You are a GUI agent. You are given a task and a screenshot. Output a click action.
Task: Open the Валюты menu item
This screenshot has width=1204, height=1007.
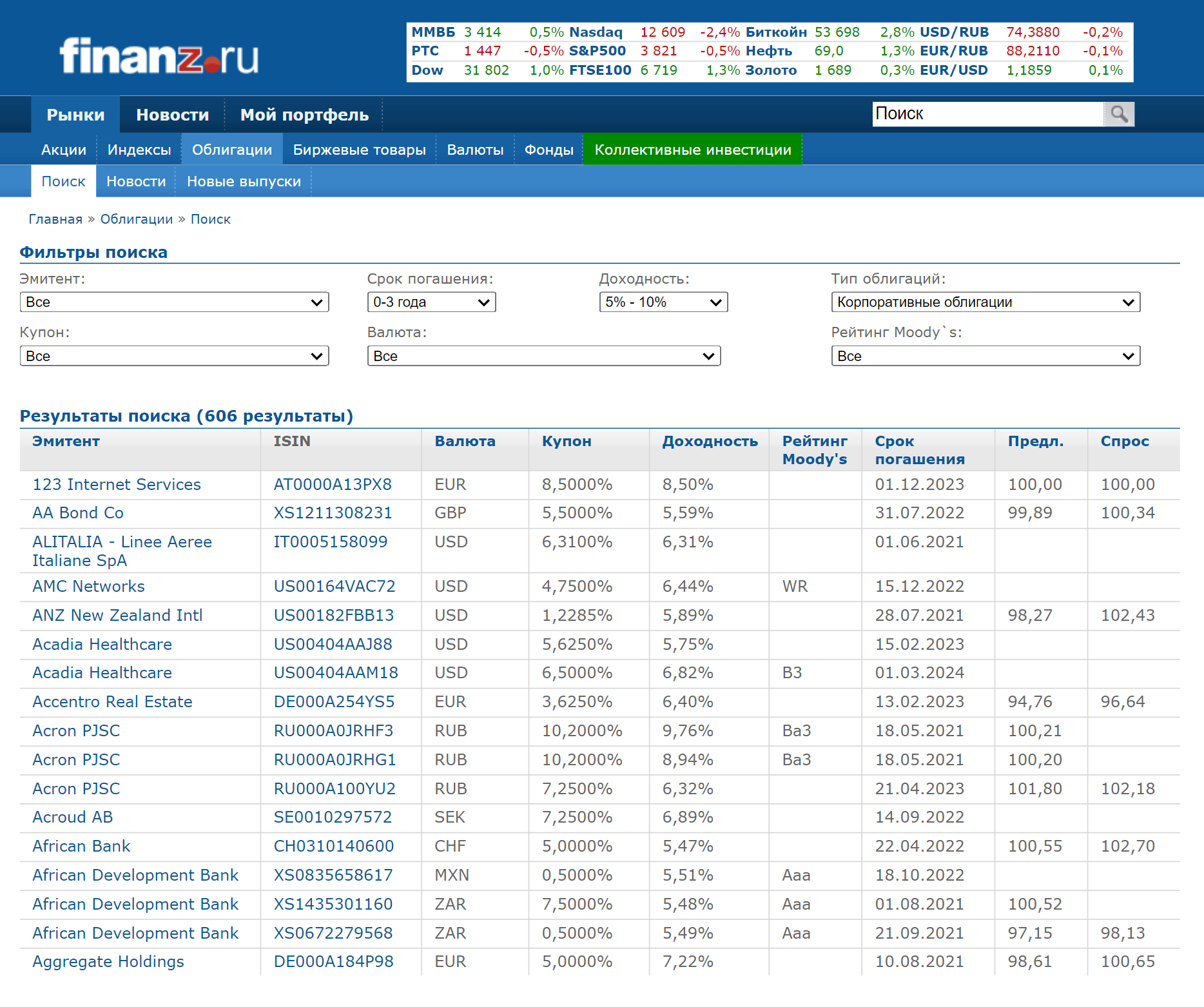[475, 150]
